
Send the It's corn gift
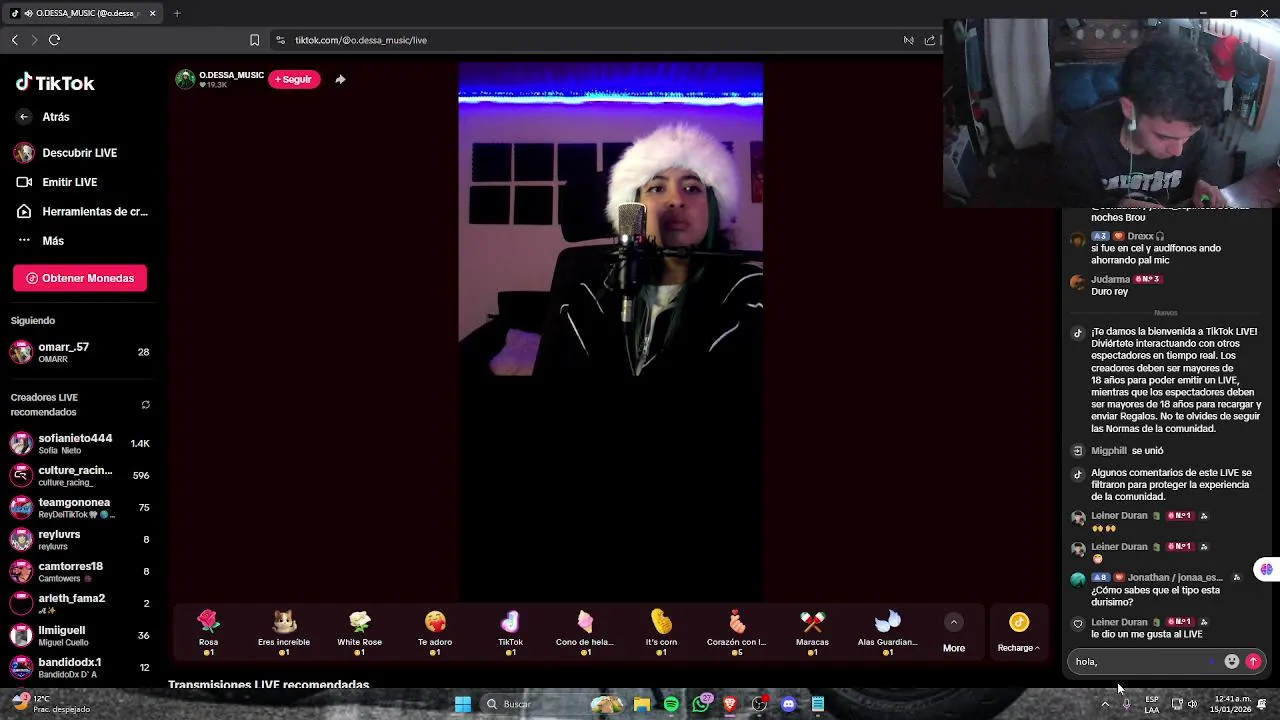pyautogui.click(x=661, y=632)
